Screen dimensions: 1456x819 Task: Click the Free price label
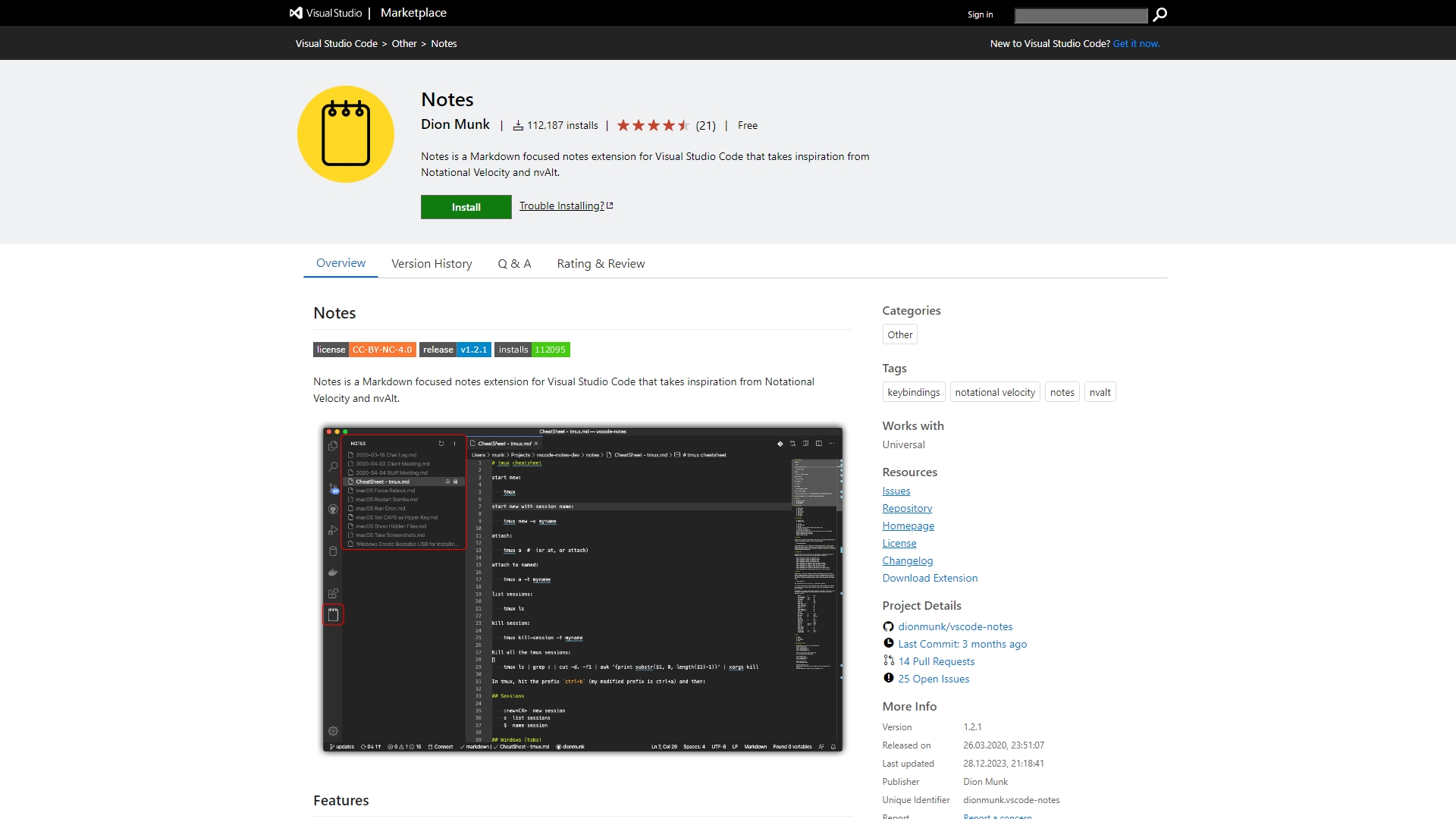(x=747, y=126)
